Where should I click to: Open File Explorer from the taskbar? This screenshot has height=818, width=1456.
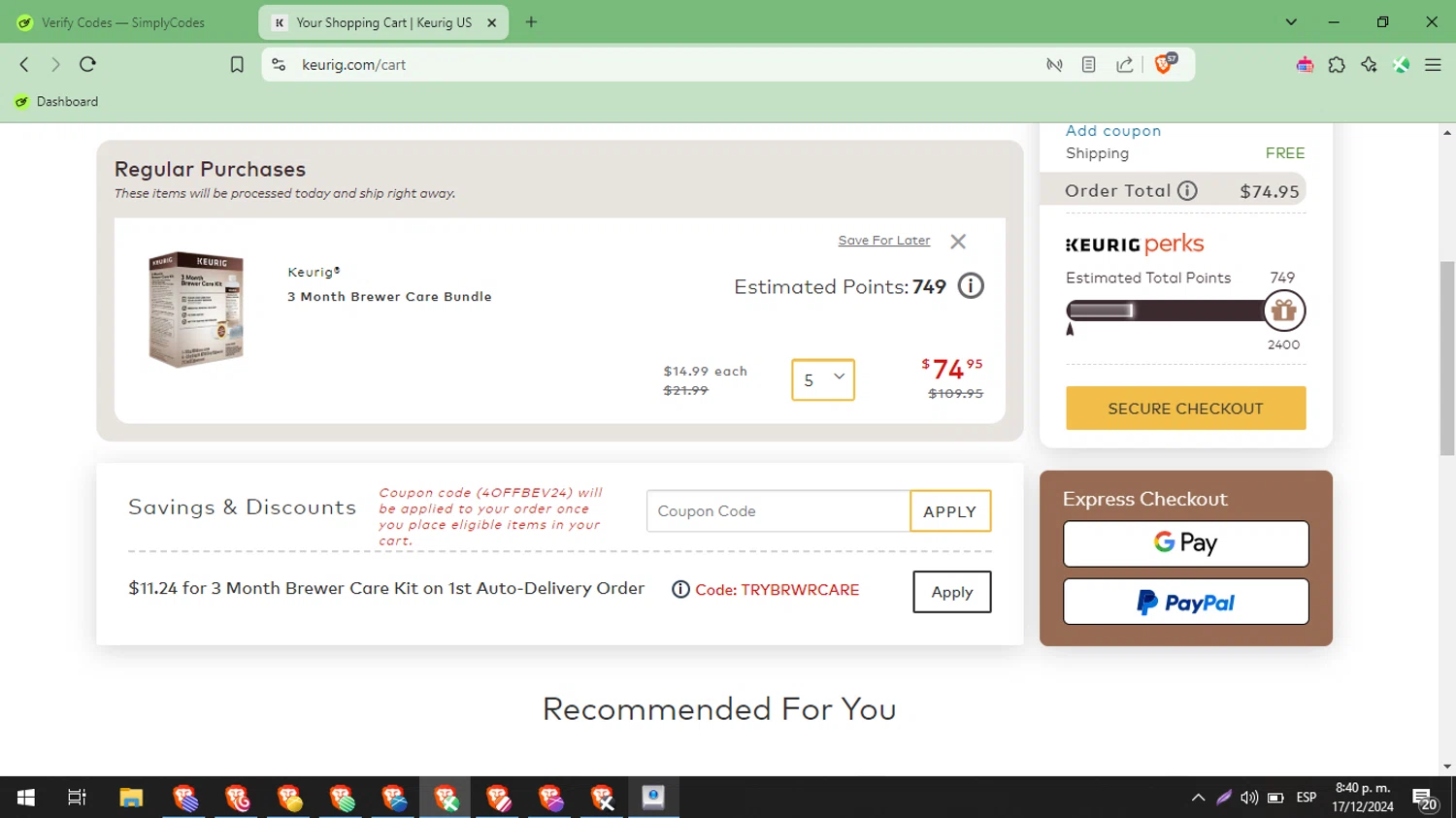point(131,798)
